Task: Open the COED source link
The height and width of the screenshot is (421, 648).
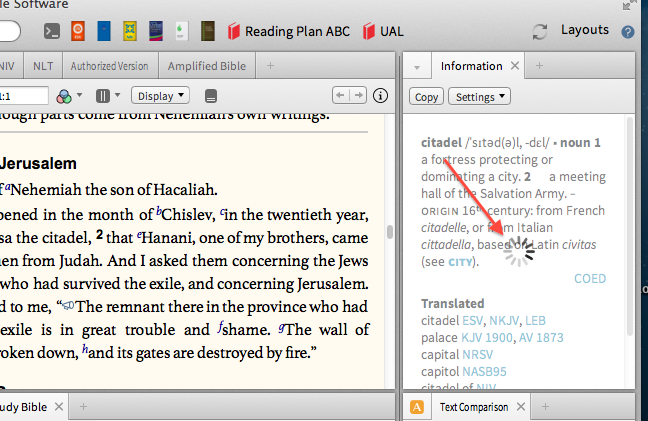Action: (590, 279)
